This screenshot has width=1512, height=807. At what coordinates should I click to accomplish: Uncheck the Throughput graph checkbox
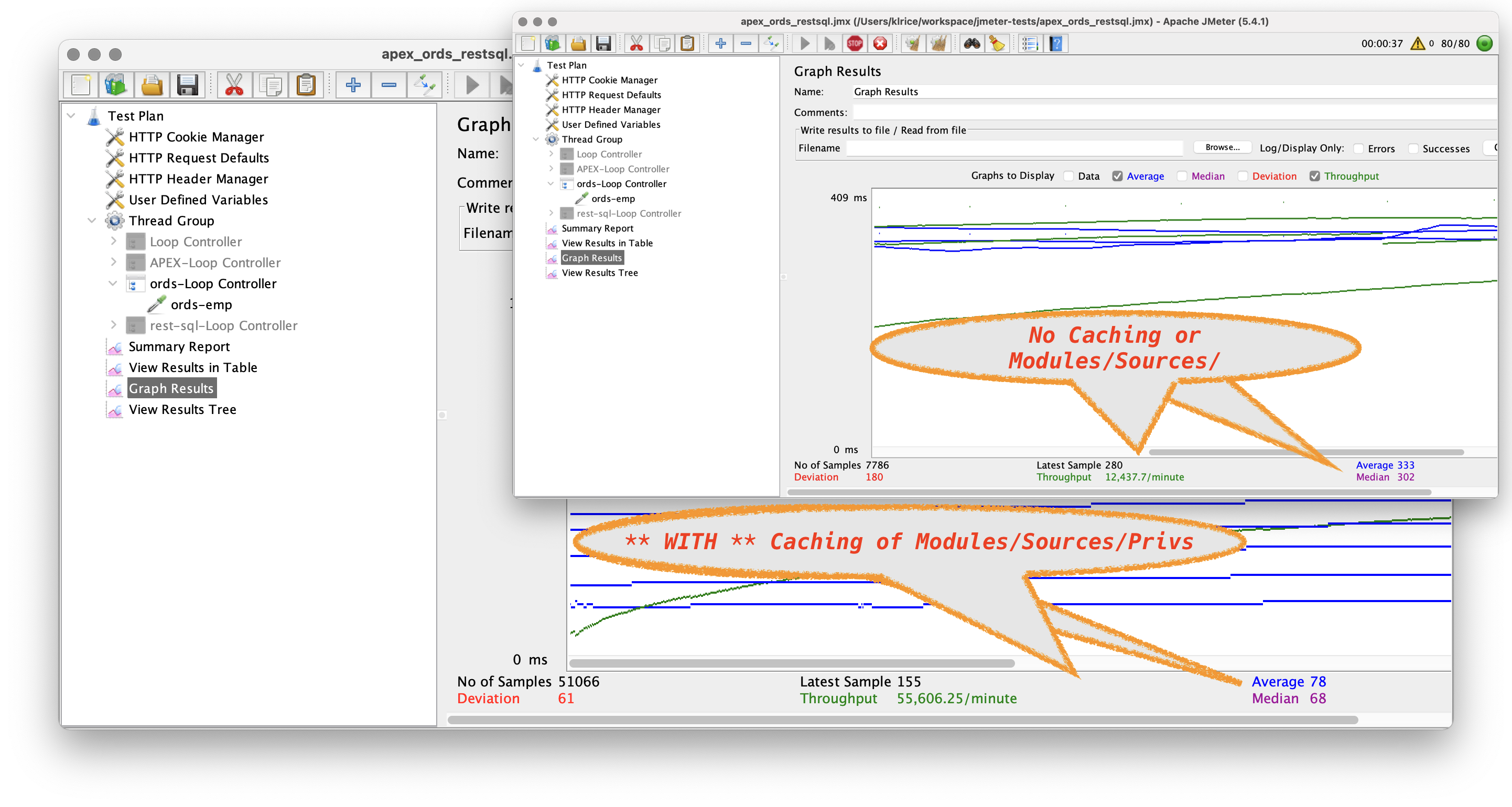[1315, 176]
